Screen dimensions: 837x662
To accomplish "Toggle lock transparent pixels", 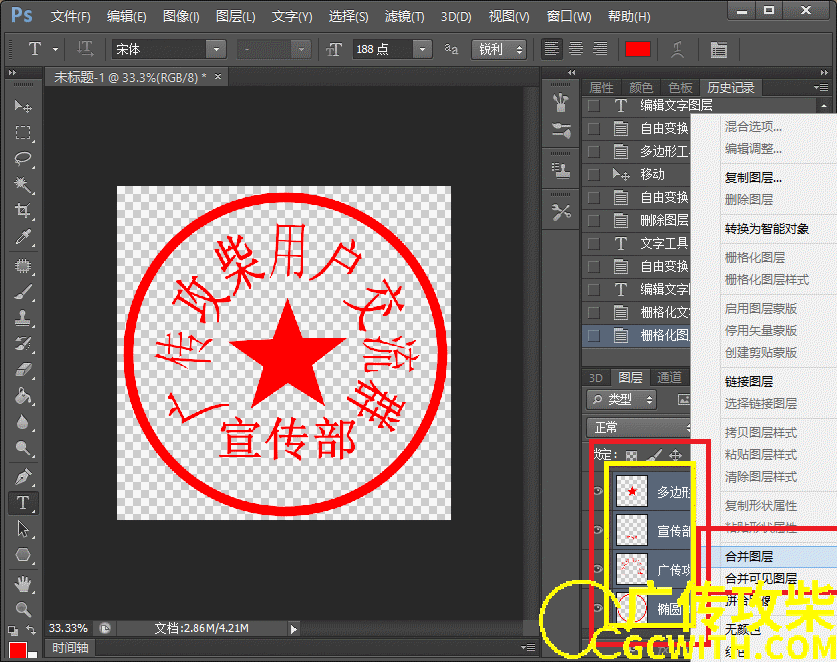I will point(631,455).
